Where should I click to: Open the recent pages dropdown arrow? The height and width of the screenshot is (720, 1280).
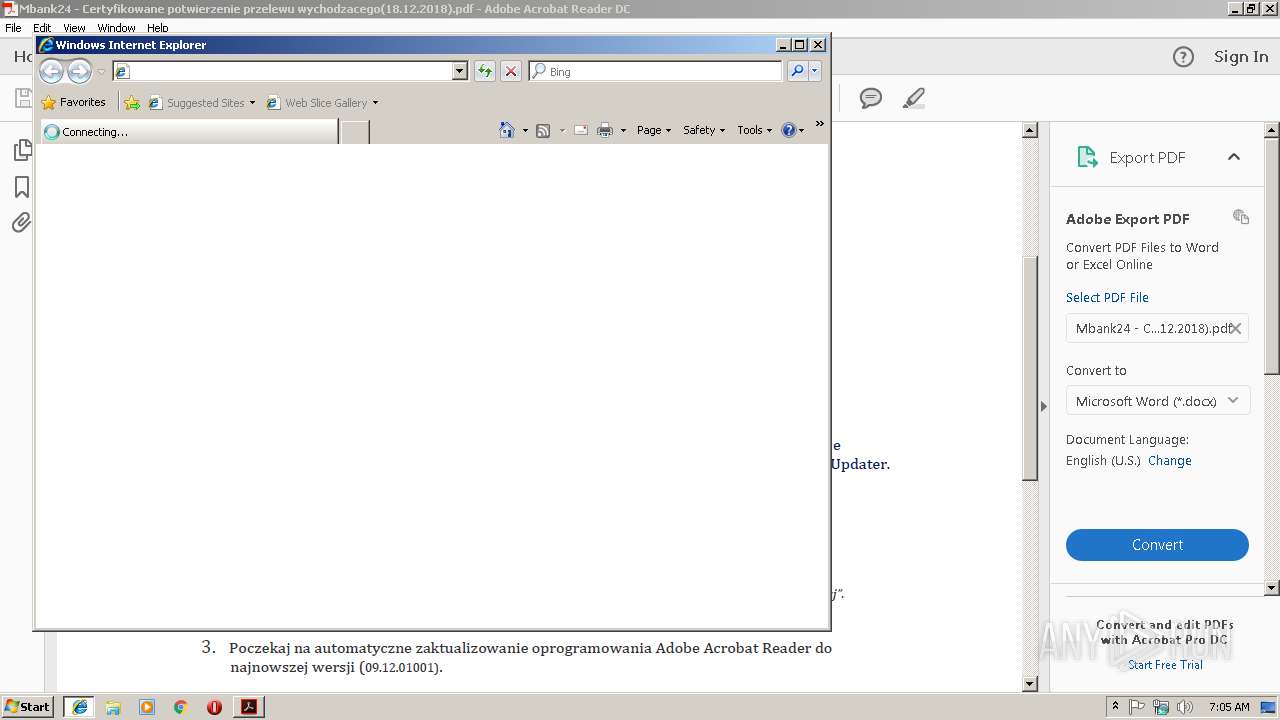(x=101, y=72)
